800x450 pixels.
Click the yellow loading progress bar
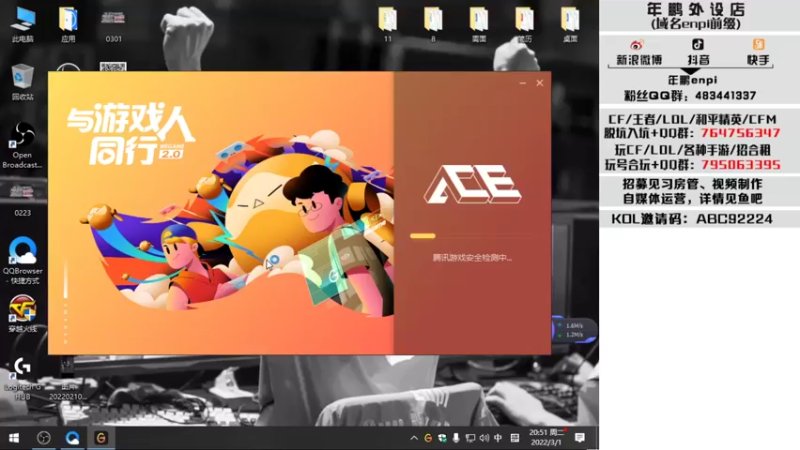(x=423, y=236)
